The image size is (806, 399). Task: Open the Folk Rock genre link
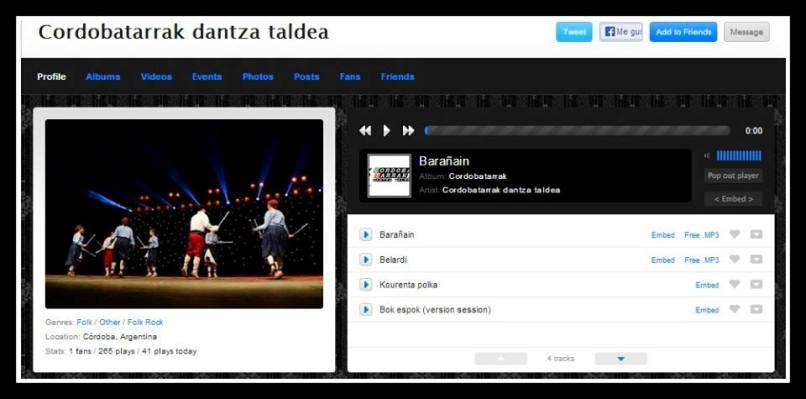pos(145,322)
